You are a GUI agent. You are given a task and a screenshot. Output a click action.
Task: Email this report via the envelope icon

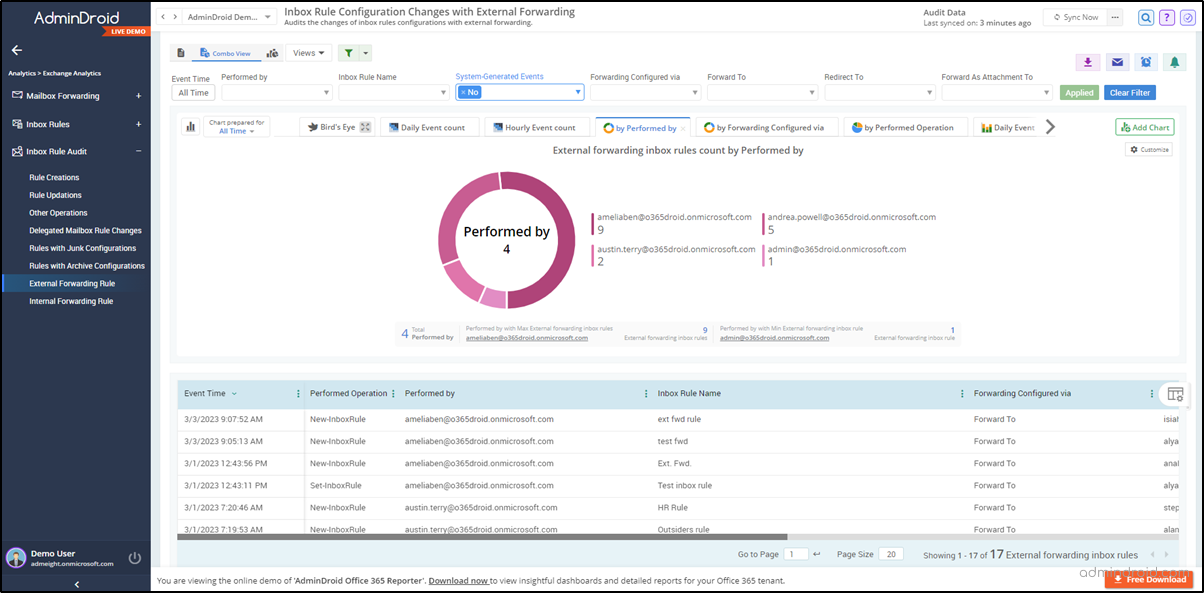coord(1117,62)
